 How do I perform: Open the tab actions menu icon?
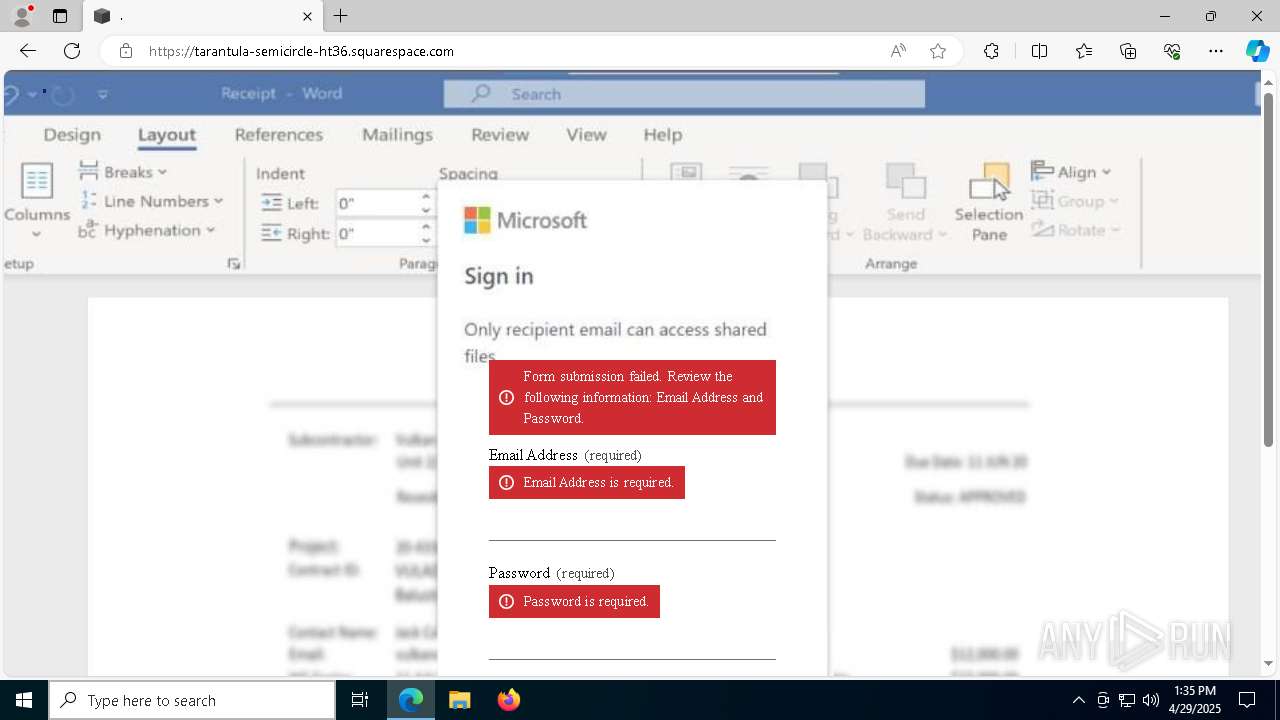tap(60, 16)
